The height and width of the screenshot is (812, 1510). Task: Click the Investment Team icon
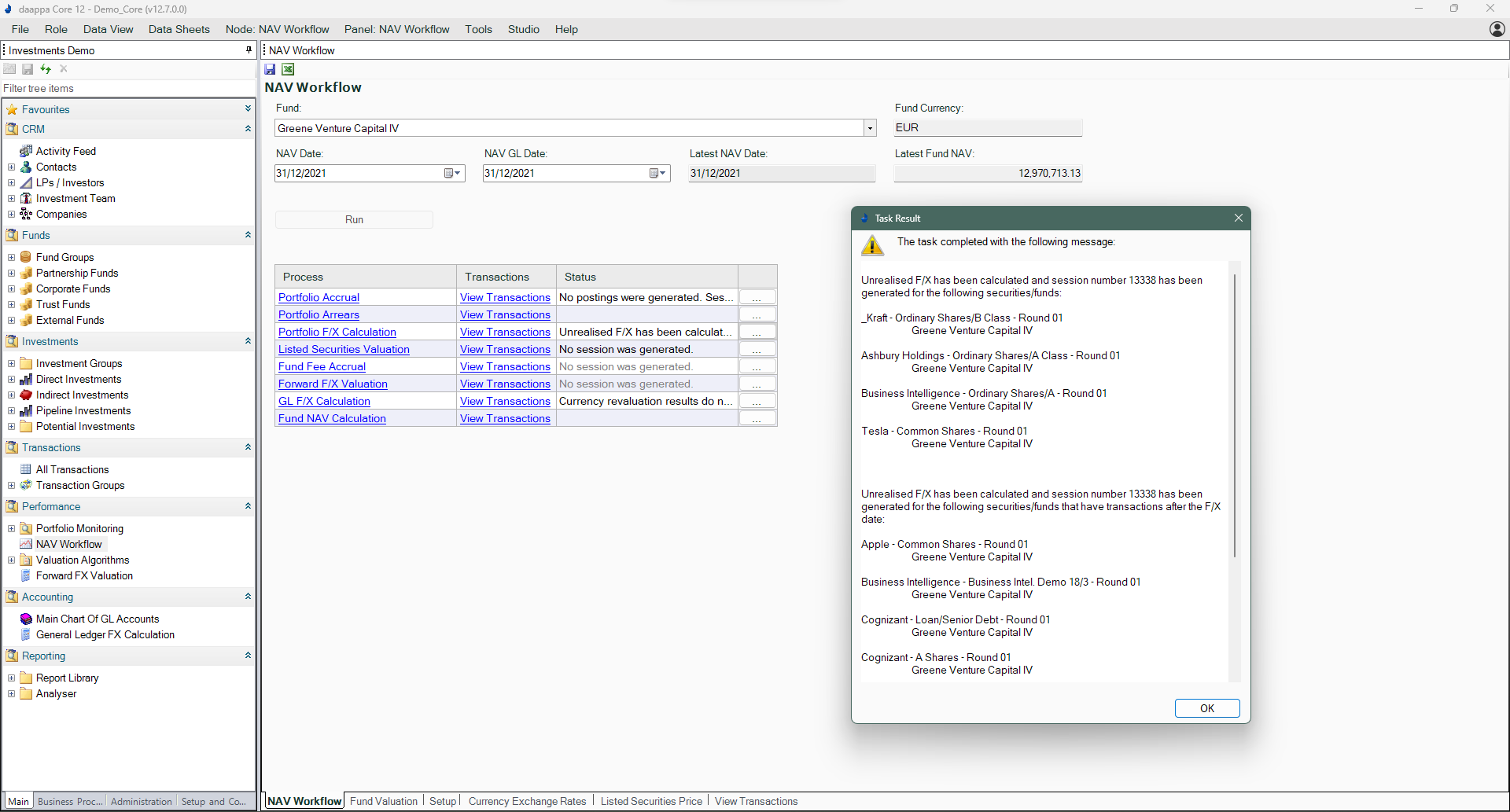26,198
